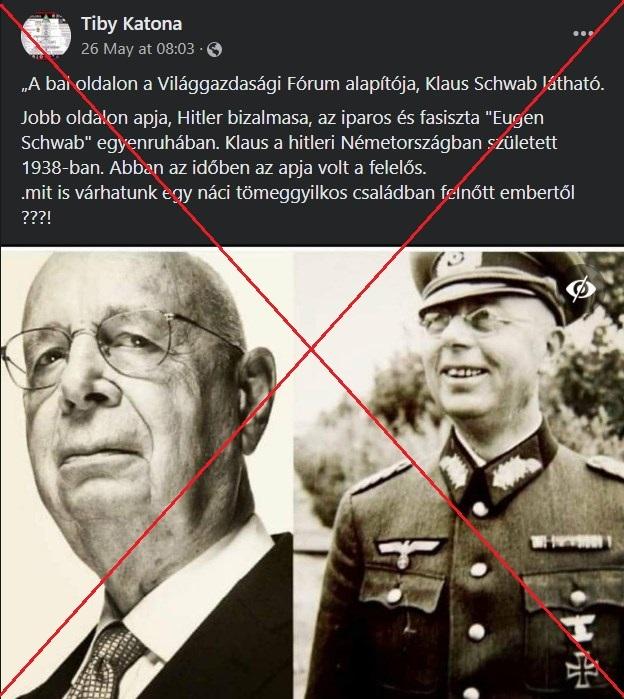Open the right photo of uniformed officer

[x=459, y=473]
